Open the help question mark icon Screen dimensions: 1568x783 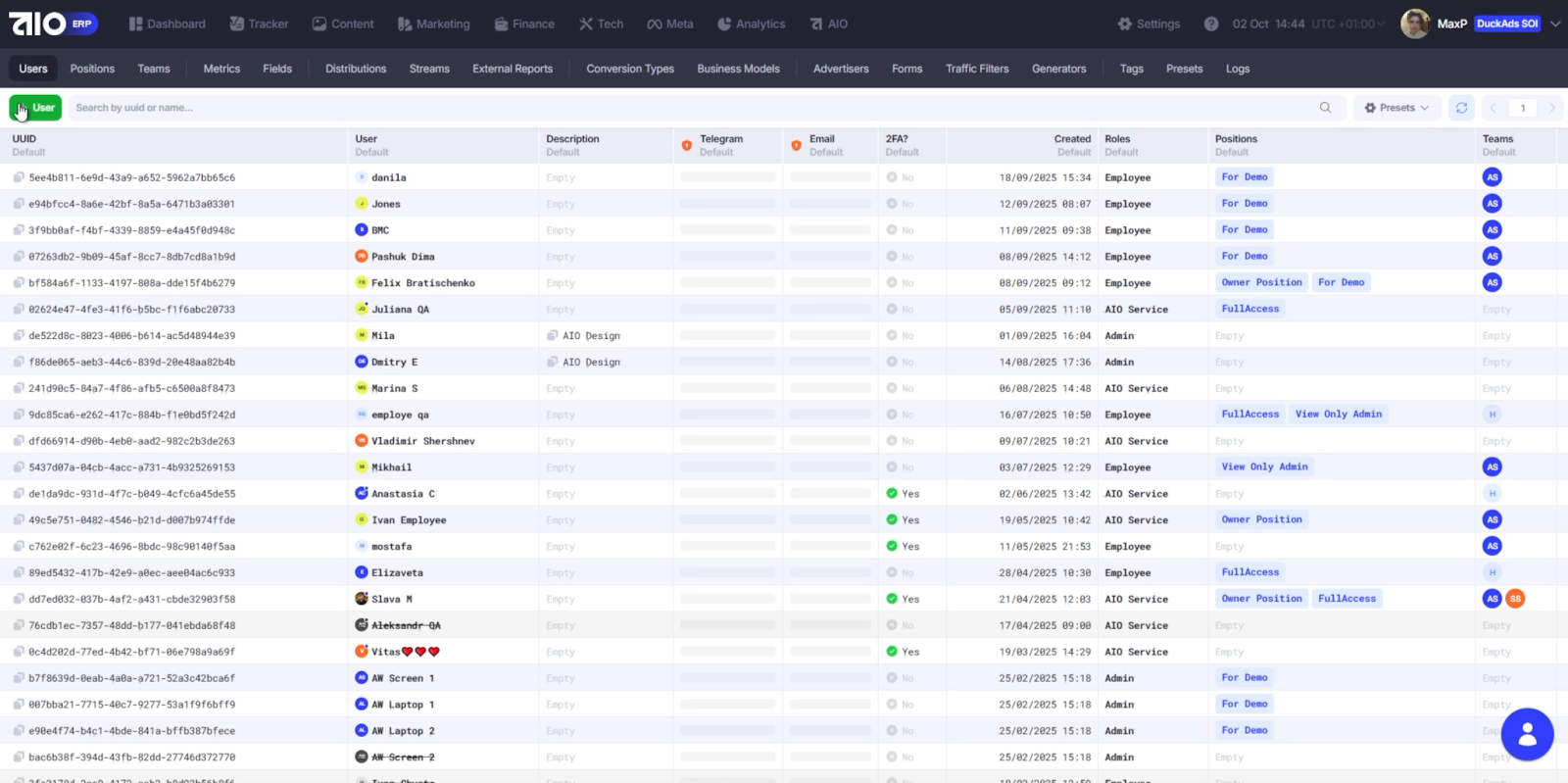click(1211, 24)
